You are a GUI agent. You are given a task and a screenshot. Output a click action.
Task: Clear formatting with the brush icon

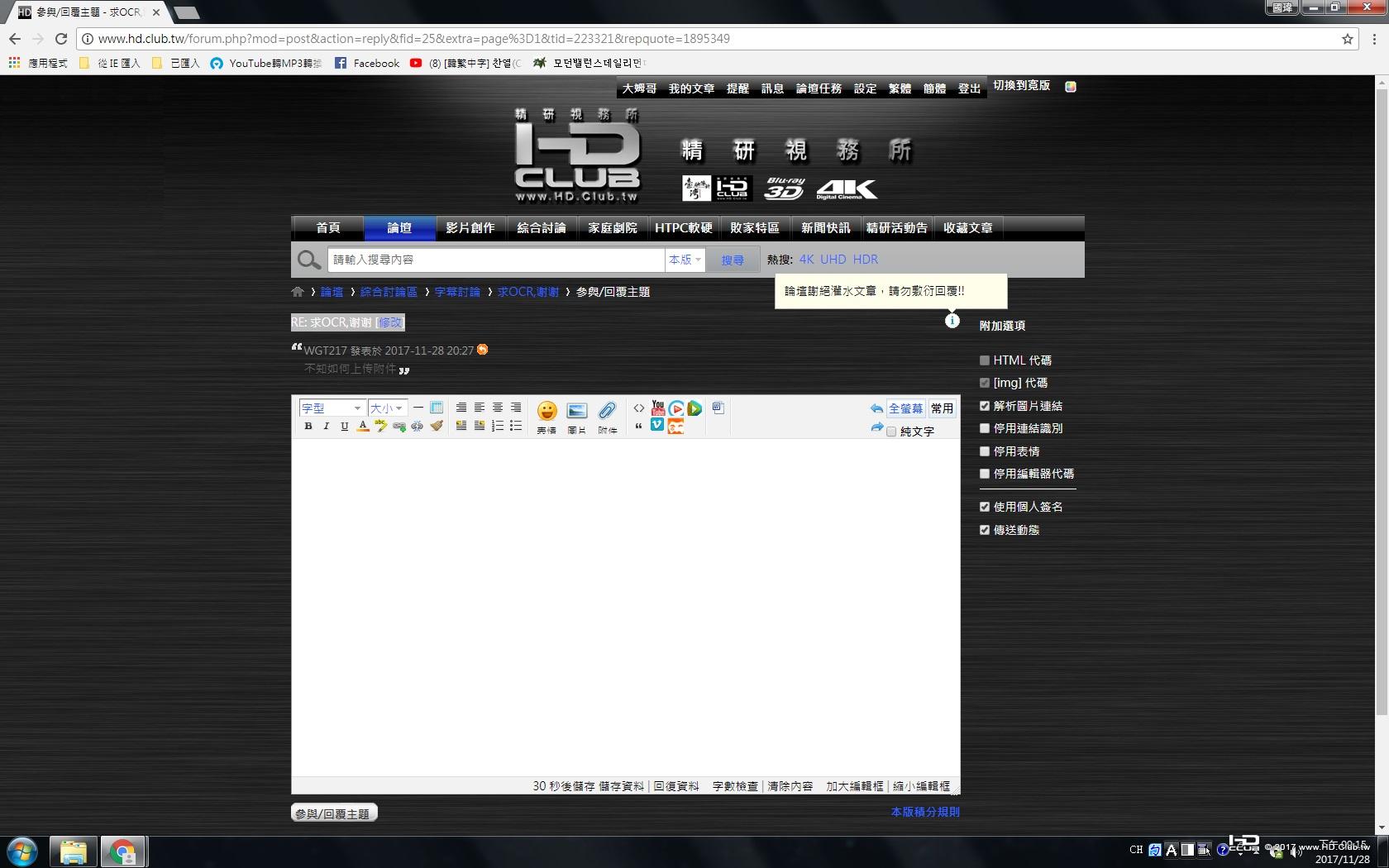point(437,427)
